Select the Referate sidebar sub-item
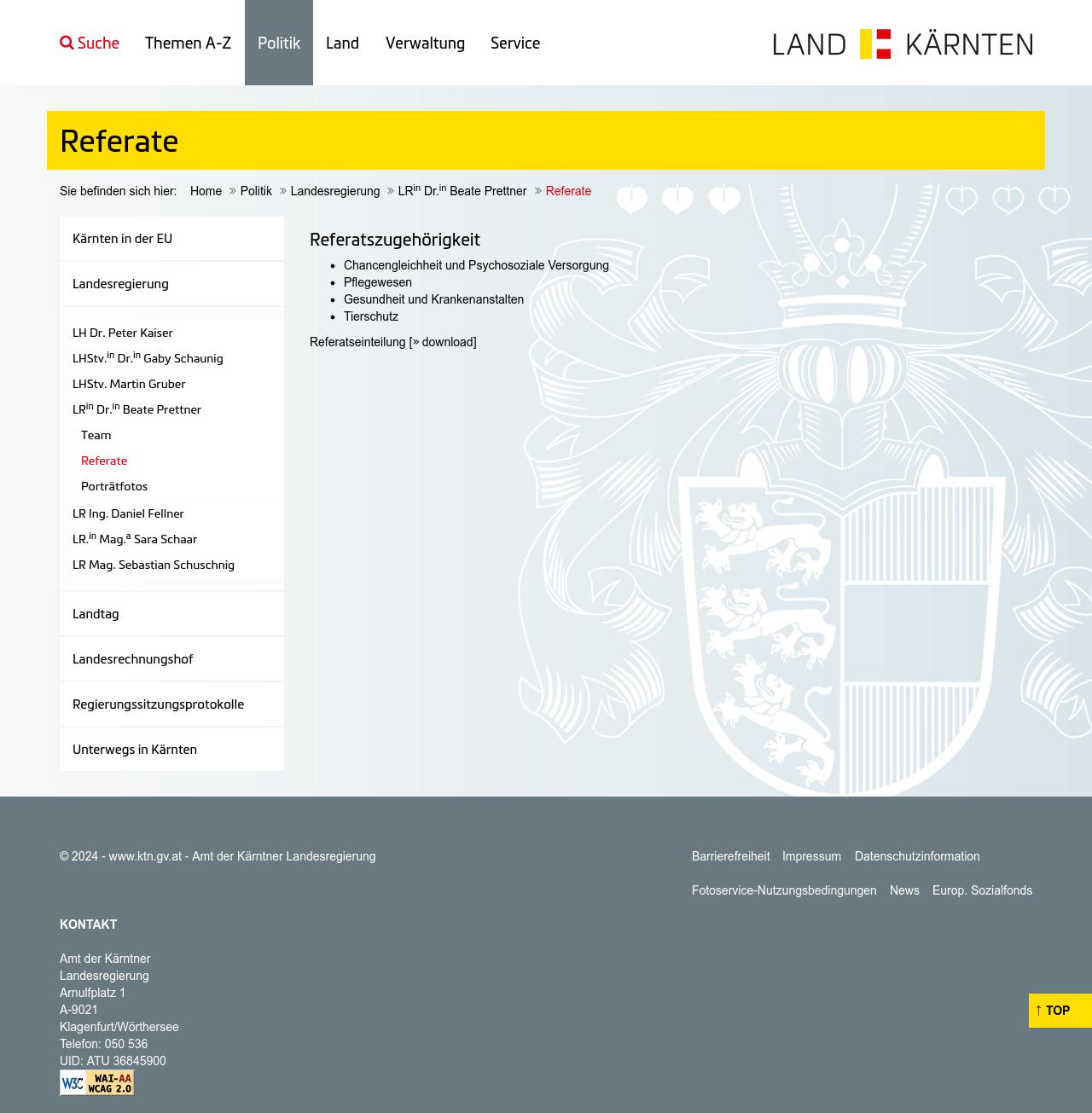Screen dimensions: 1092x1113 (104, 461)
